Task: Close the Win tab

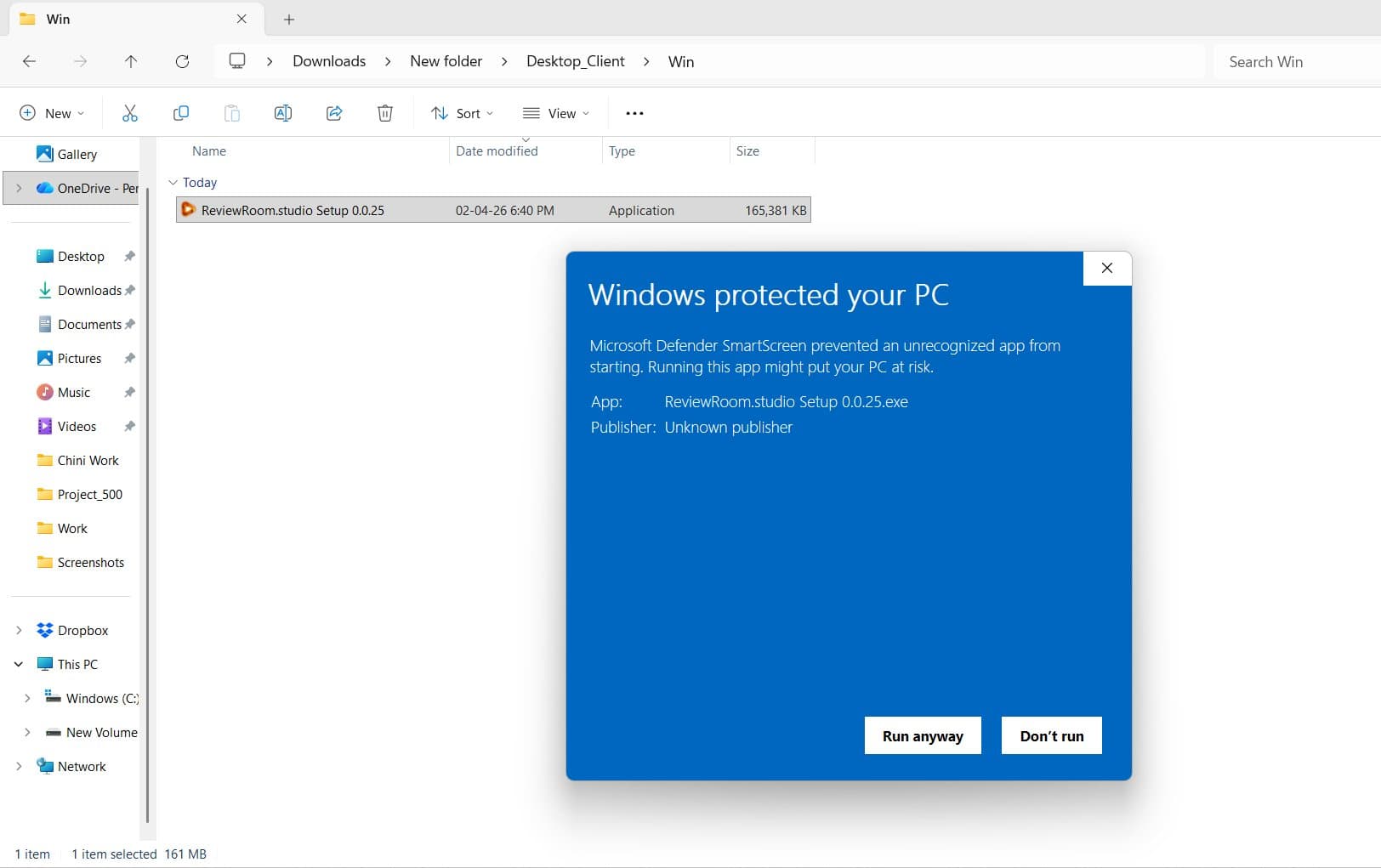Action: [242, 19]
